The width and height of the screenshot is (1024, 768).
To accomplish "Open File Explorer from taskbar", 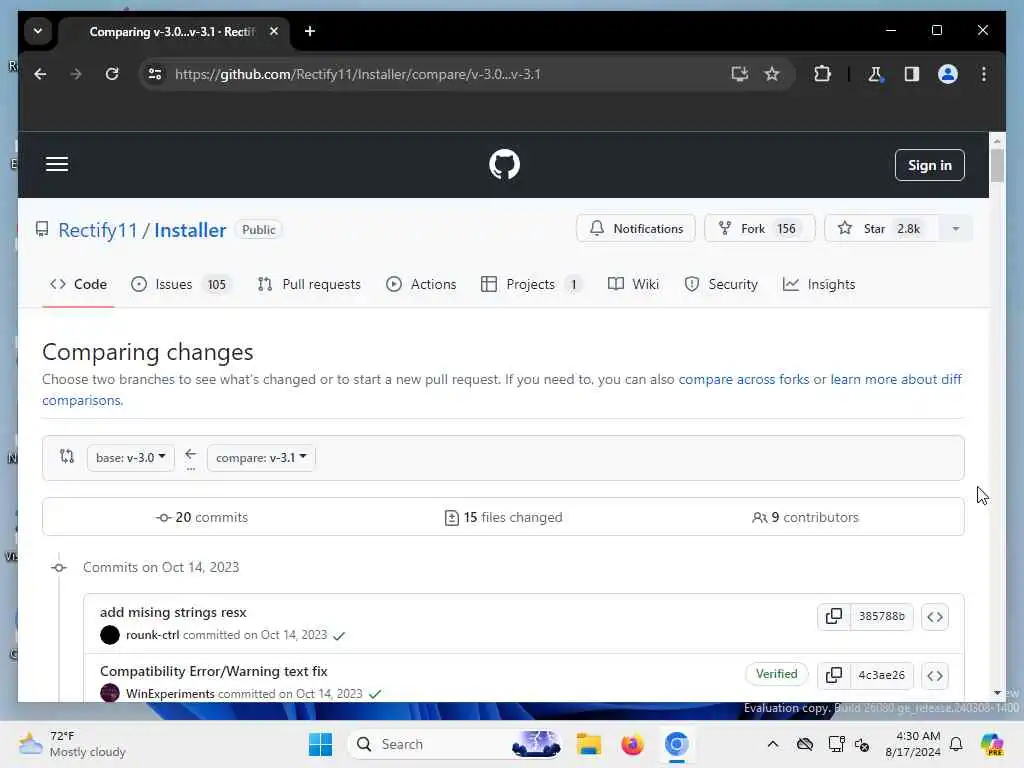I will tap(588, 744).
